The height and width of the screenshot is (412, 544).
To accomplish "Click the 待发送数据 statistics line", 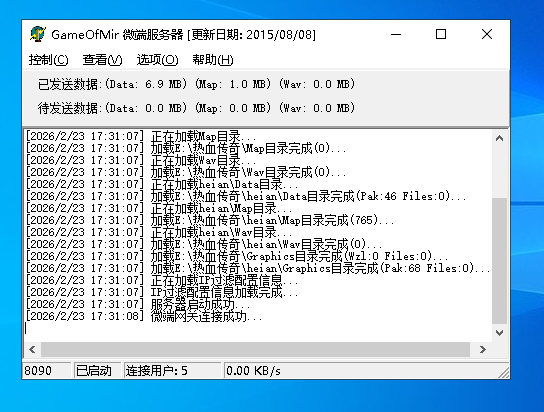I will coord(196,108).
